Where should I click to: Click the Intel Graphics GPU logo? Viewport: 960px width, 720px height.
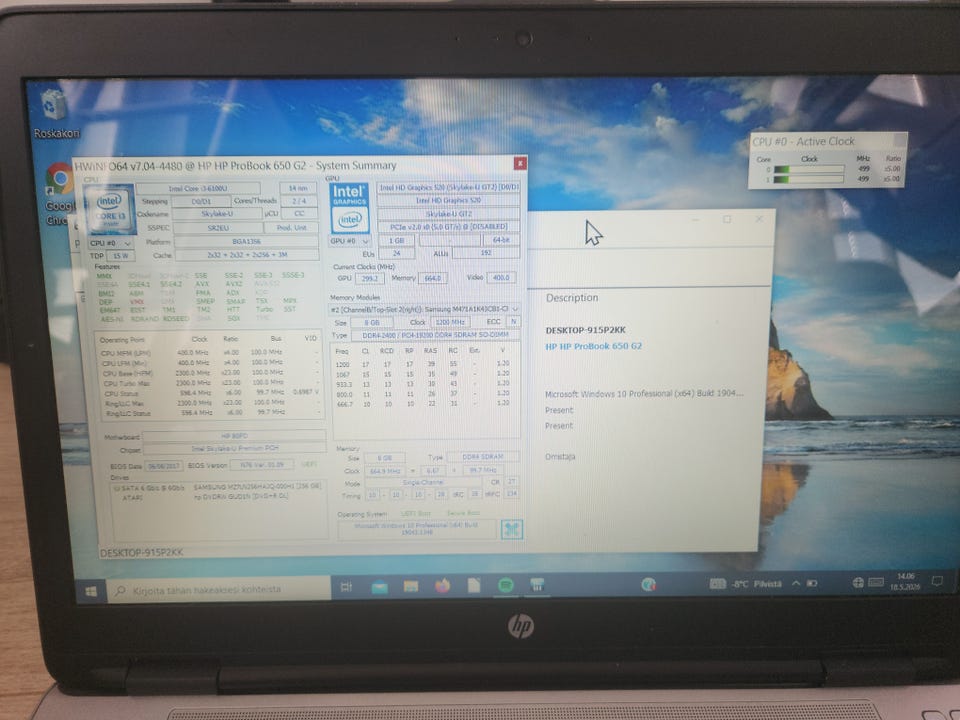coord(350,208)
